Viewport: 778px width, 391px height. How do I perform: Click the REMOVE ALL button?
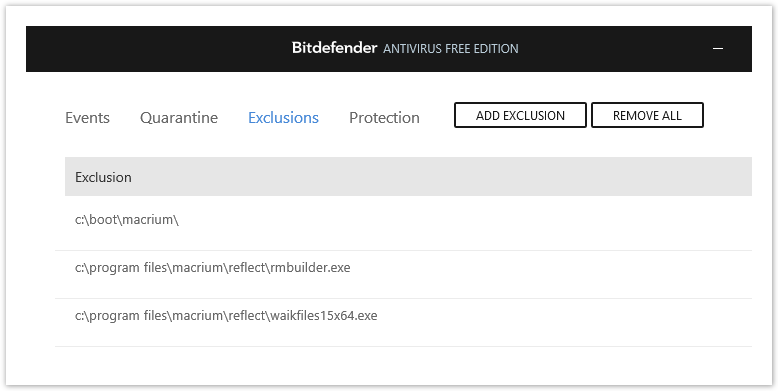pyautogui.click(x=647, y=115)
